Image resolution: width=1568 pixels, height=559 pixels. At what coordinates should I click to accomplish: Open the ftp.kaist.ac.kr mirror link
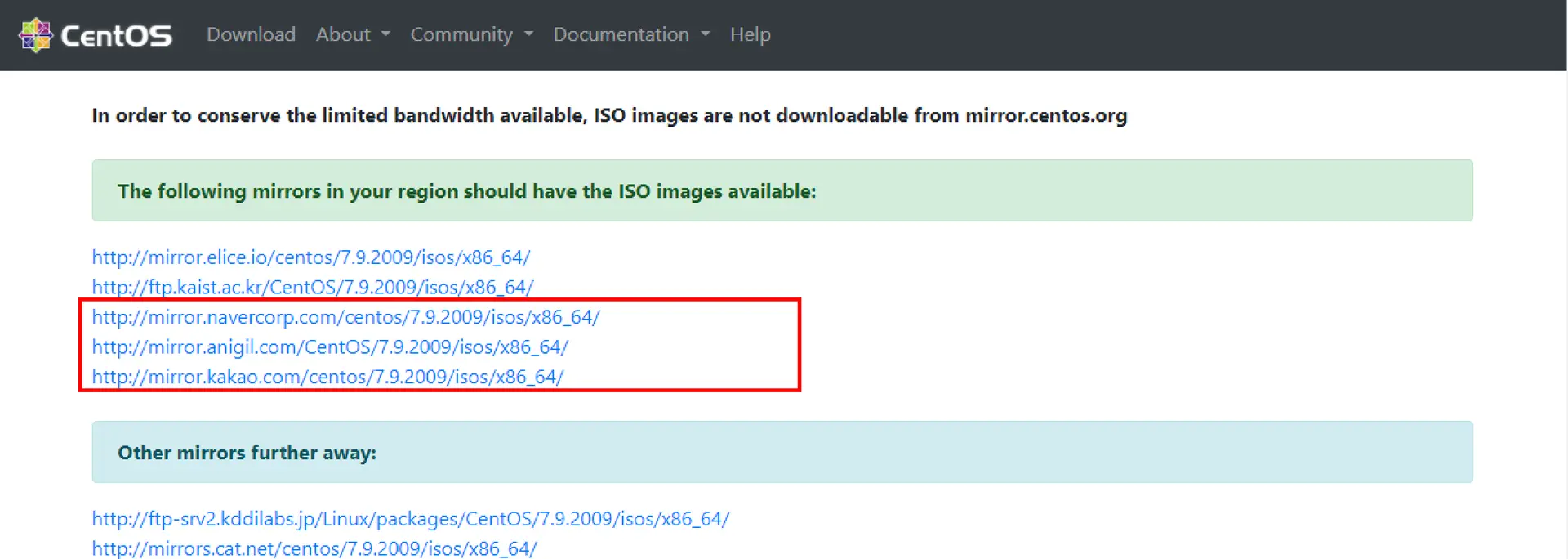[x=313, y=287]
